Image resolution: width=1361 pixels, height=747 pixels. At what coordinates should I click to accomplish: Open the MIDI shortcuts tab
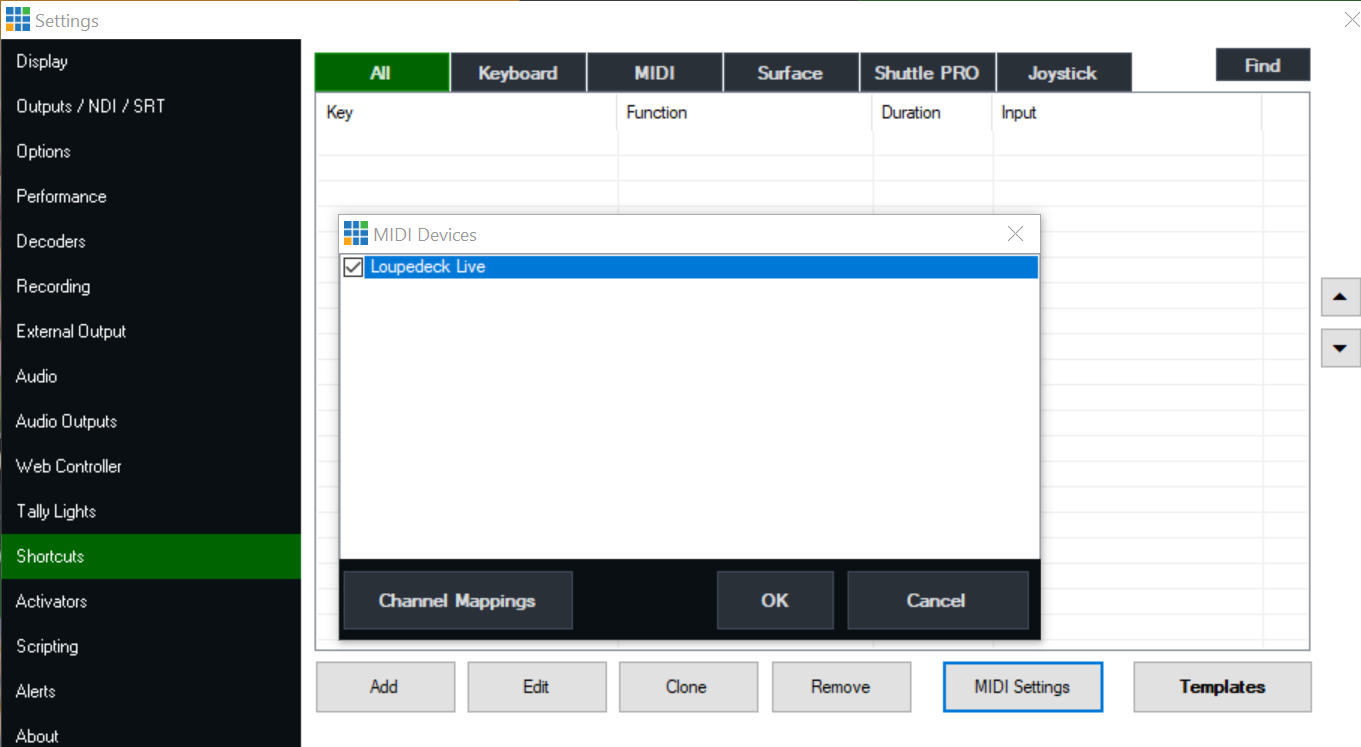click(x=654, y=71)
